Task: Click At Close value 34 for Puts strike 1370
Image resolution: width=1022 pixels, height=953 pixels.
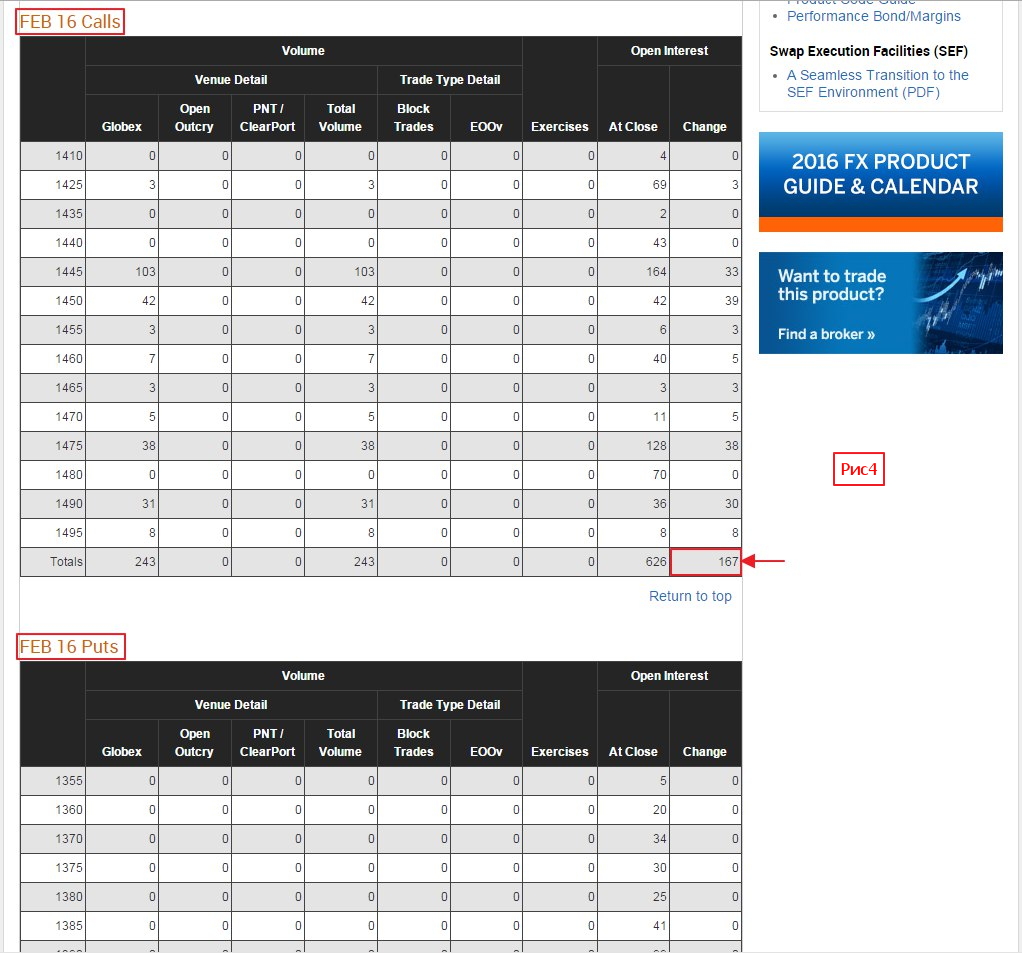Action: click(660, 839)
